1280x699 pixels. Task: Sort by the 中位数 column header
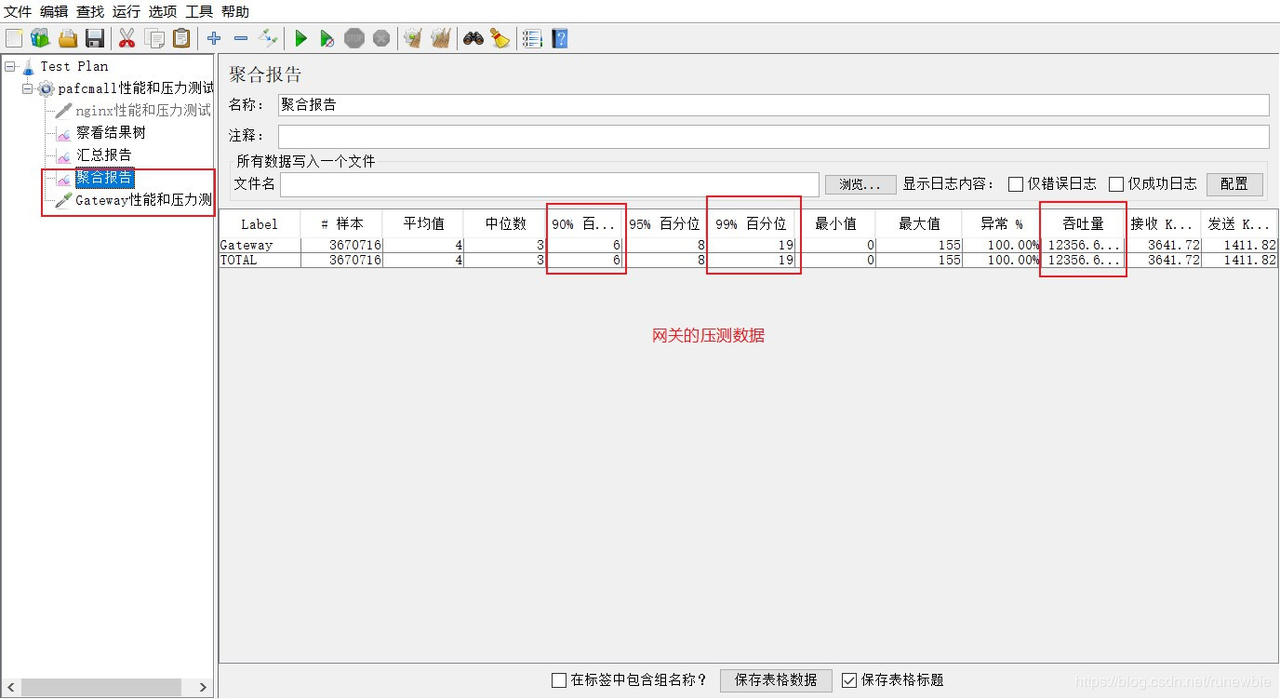click(x=506, y=224)
